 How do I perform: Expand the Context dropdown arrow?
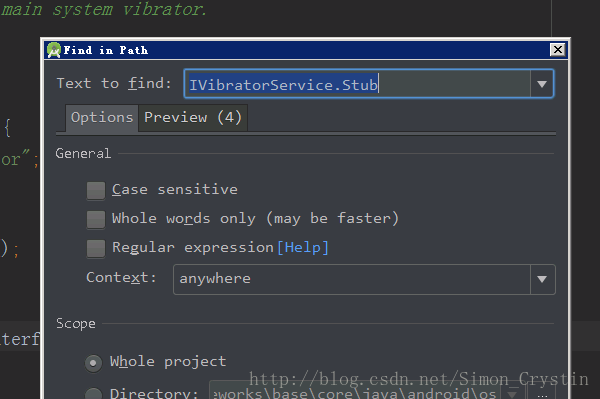coord(542,279)
